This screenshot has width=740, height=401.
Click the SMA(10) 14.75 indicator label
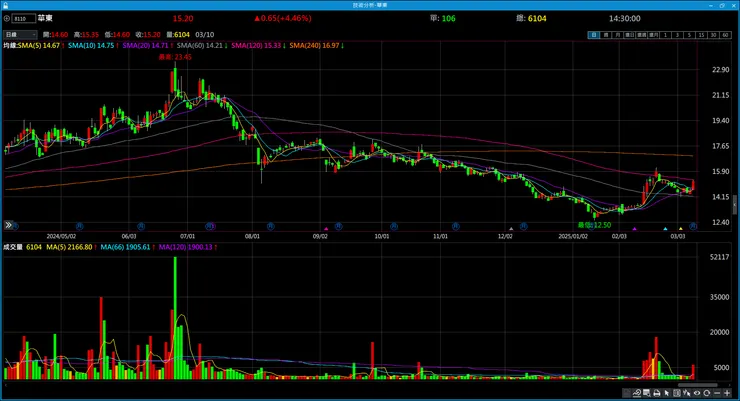coord(91,46)
